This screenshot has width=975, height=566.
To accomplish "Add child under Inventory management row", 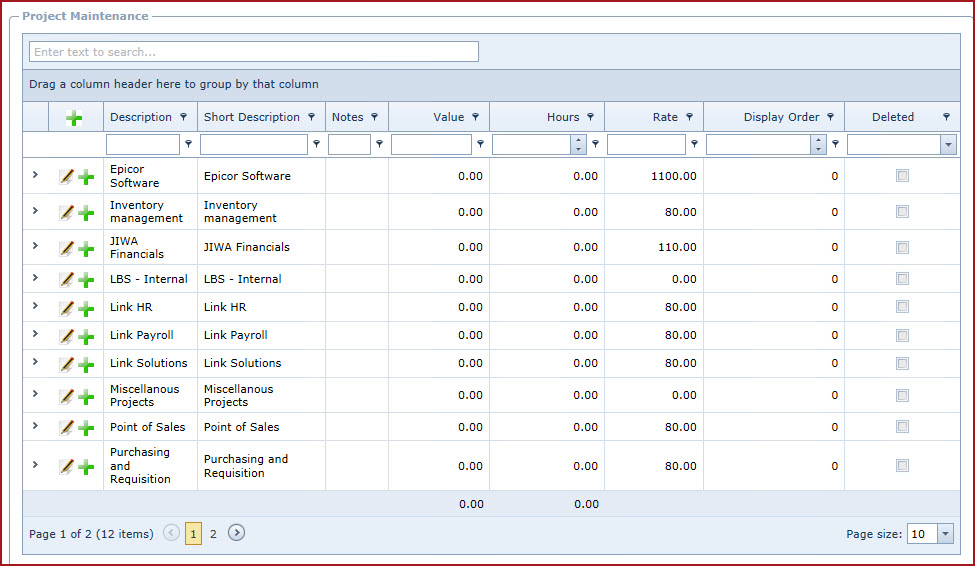I will [86, 213].
